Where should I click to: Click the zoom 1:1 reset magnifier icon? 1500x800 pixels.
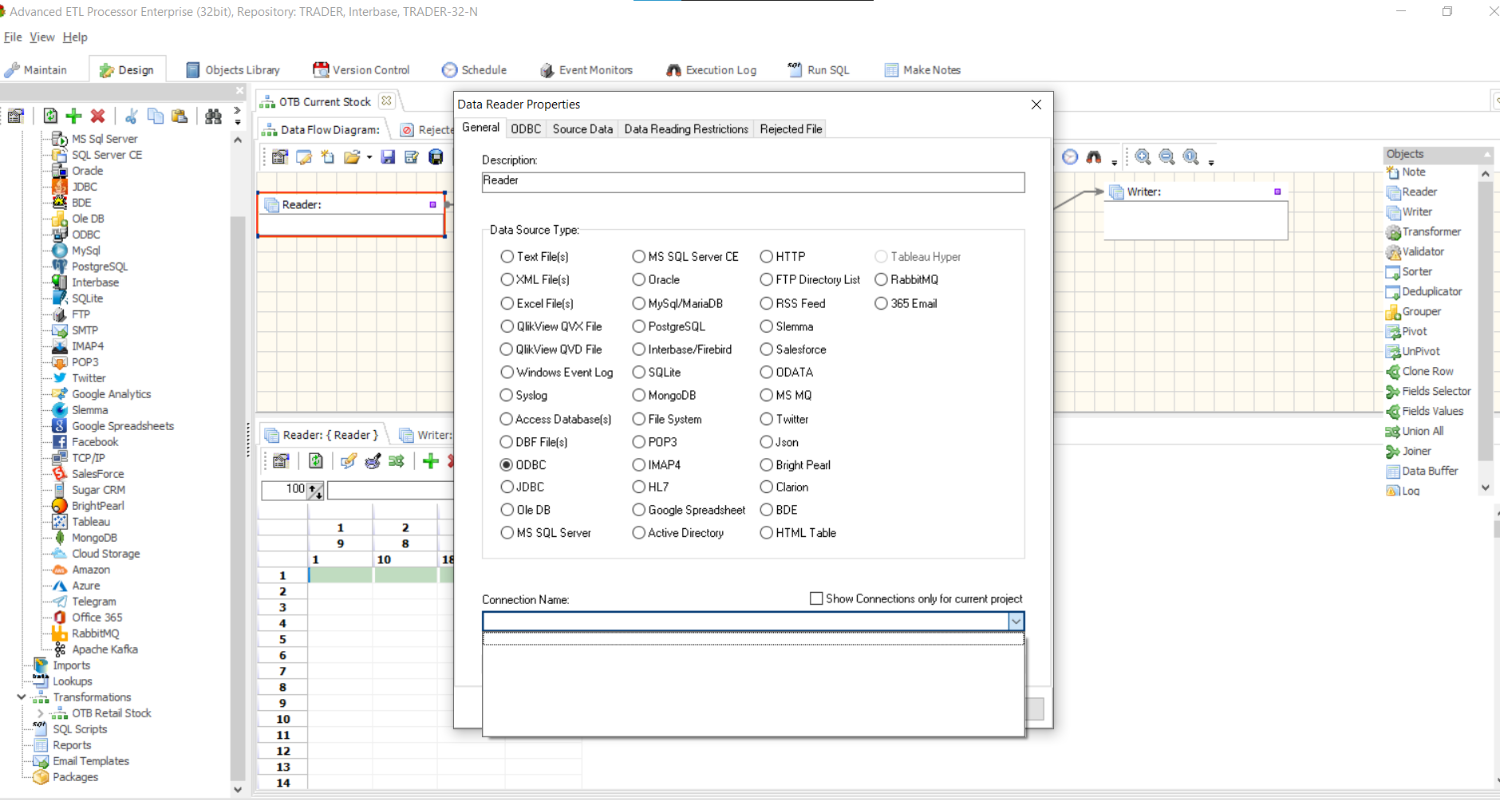point(1190,157)
